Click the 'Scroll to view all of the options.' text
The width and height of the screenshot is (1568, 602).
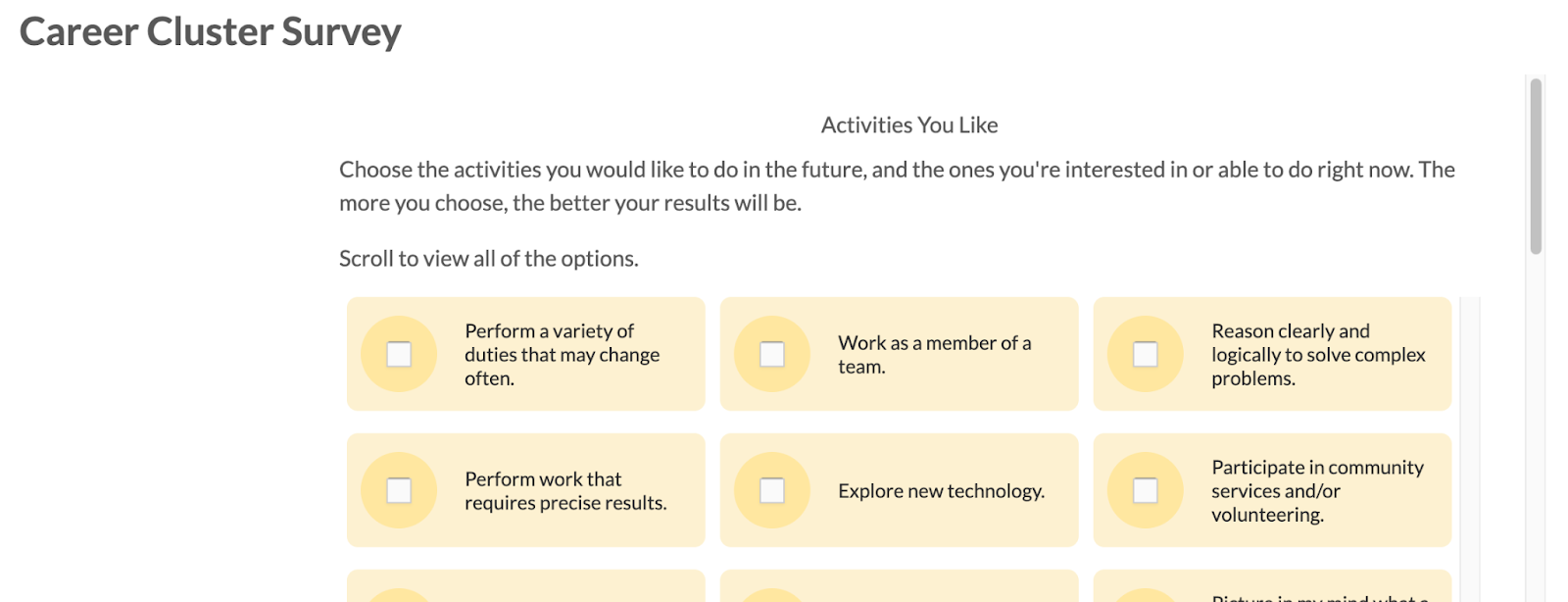tap(488, 259)
